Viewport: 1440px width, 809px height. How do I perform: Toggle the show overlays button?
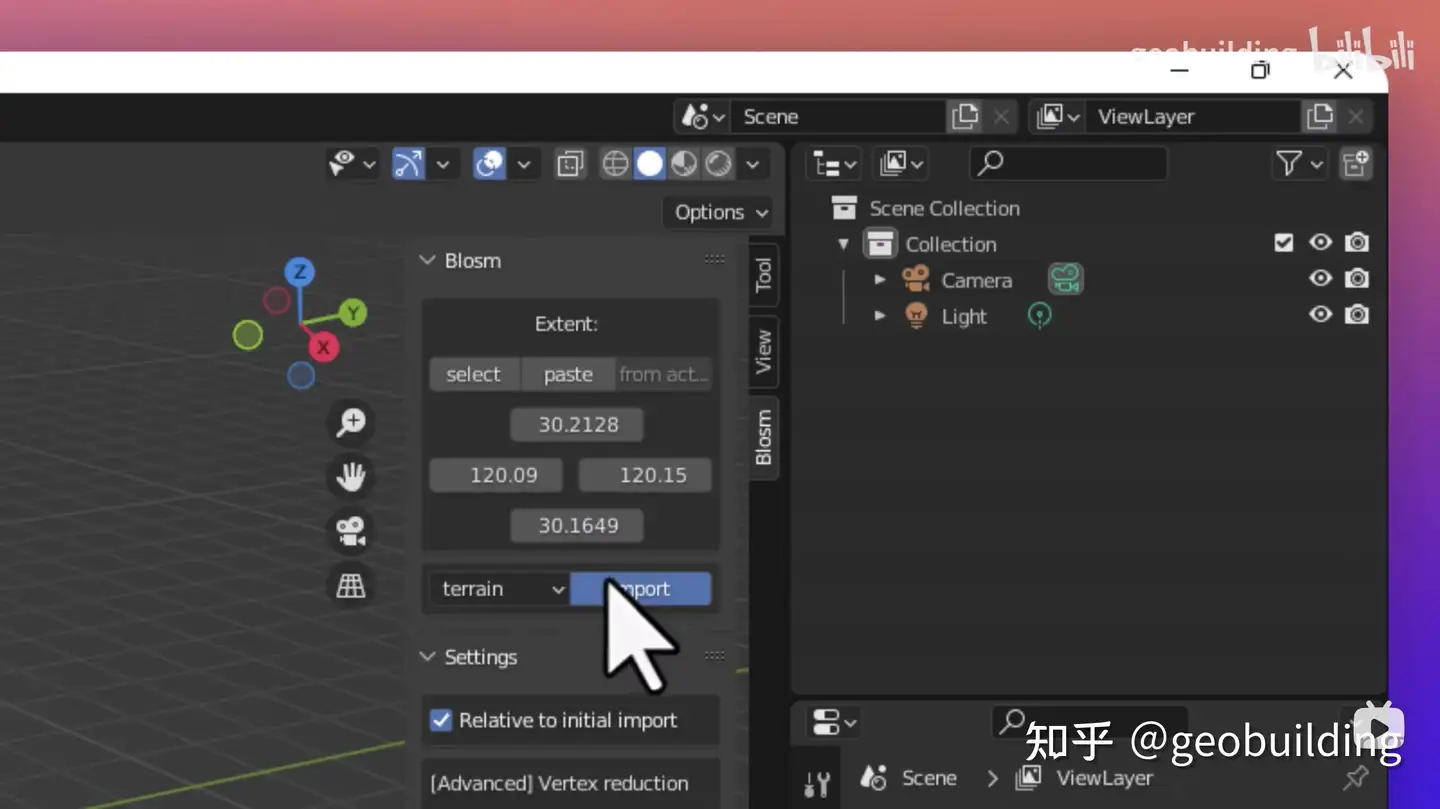point(489,163)
